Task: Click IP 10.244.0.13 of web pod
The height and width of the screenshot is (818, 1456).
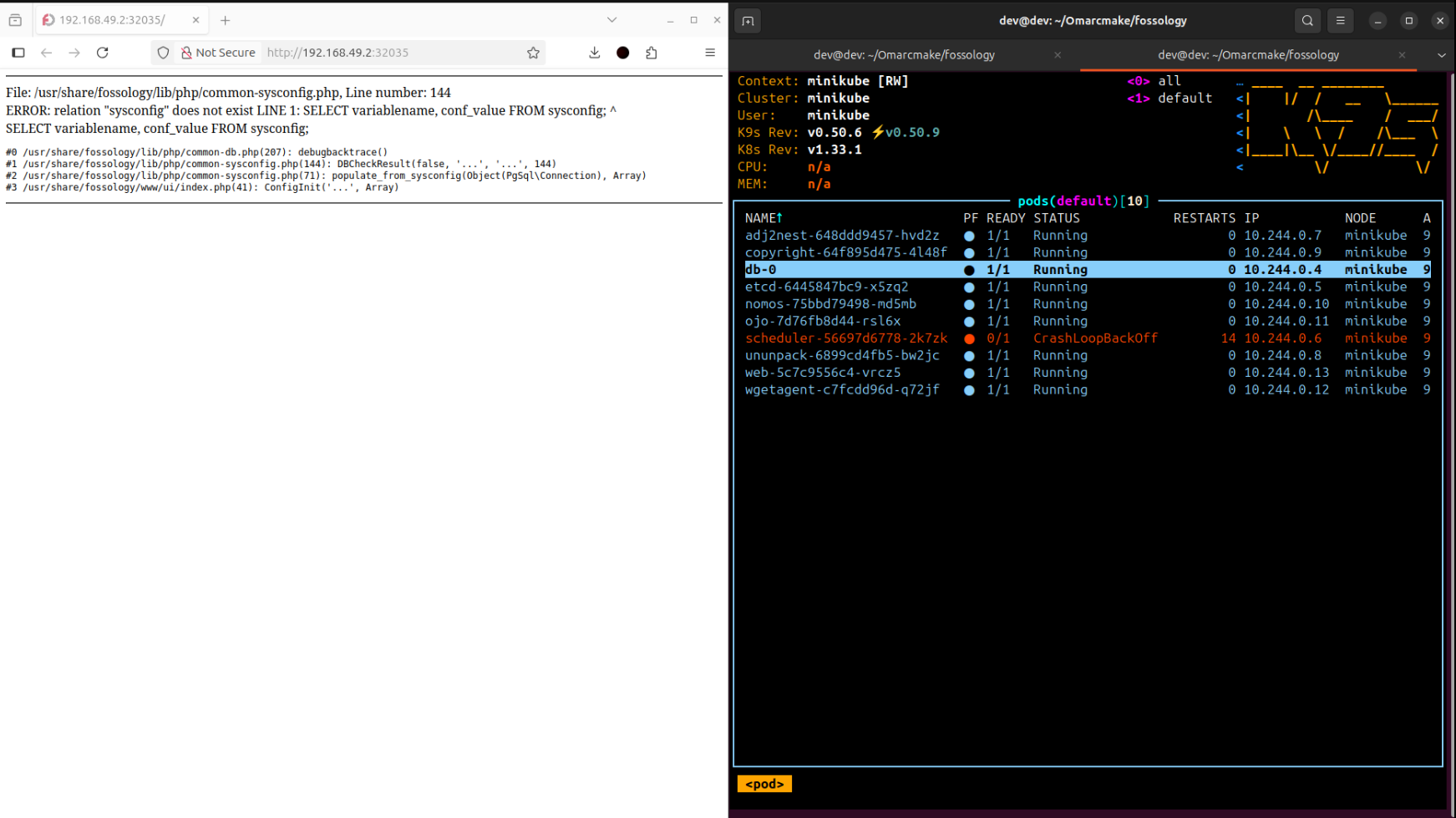Action: click(x=1286, y=373)
